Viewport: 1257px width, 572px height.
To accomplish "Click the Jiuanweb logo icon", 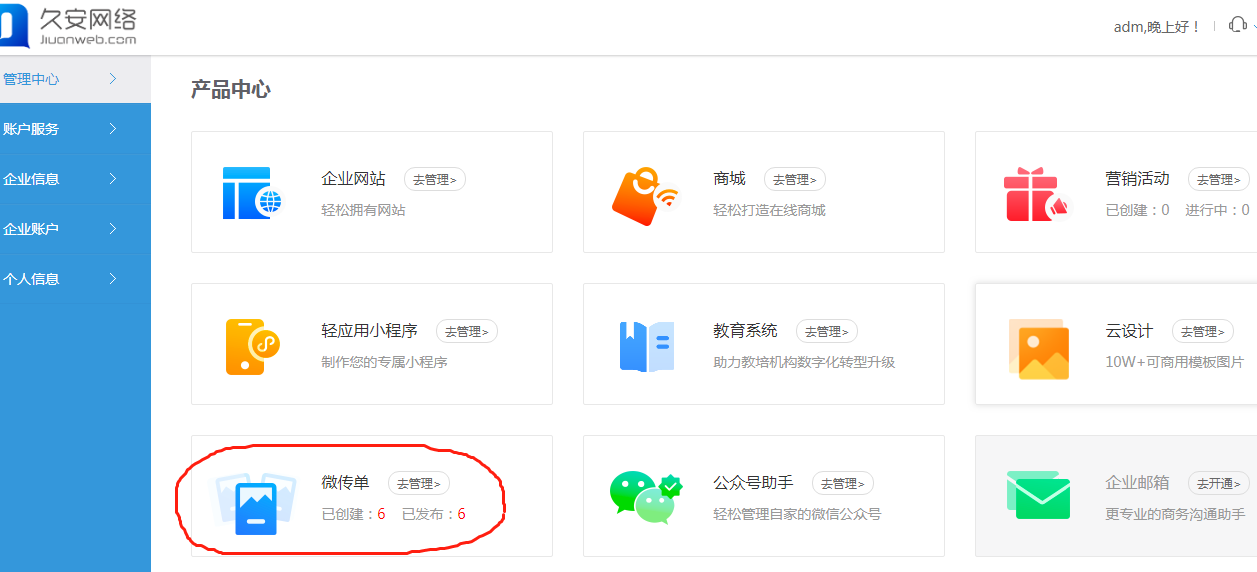I will point(15,25).
